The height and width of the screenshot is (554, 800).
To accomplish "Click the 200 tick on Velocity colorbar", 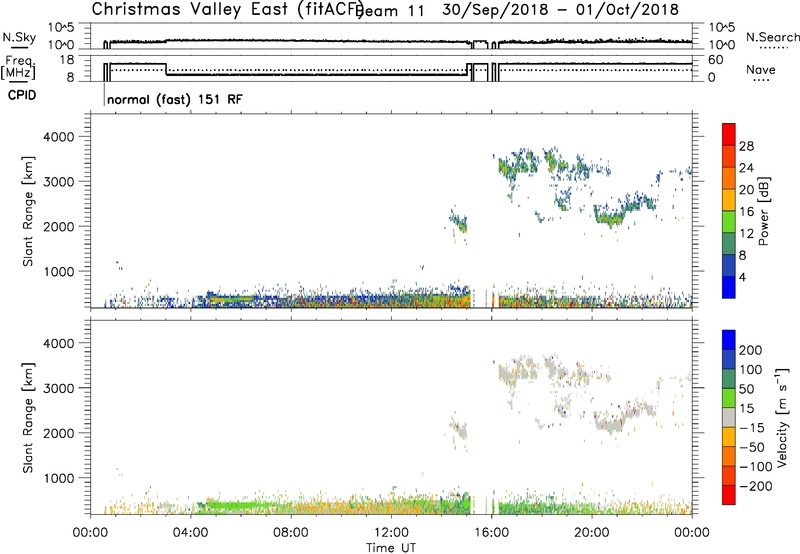I will point(751,350).
